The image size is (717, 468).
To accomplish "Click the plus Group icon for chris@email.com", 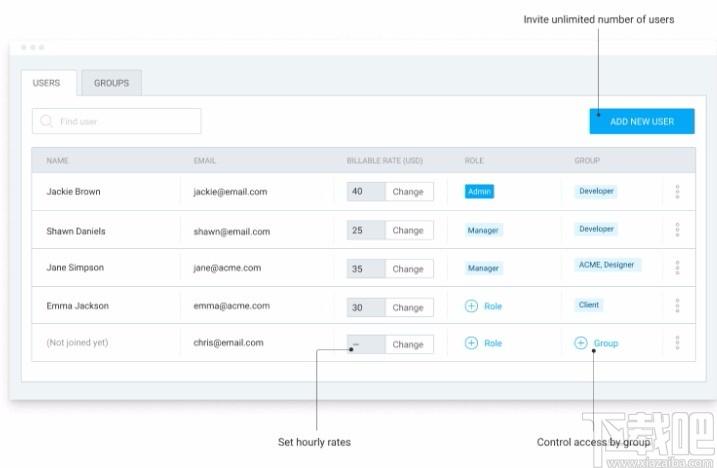I will click(x=581, y=343).
